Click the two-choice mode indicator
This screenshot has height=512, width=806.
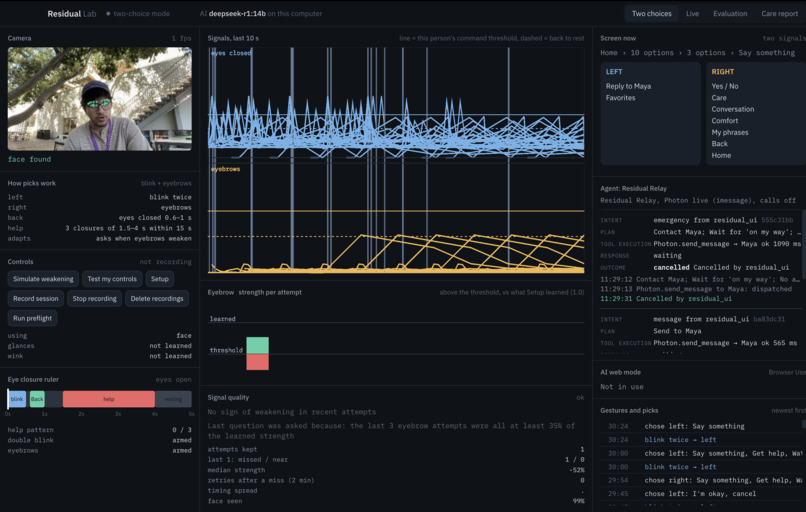(x=138, y=14)
